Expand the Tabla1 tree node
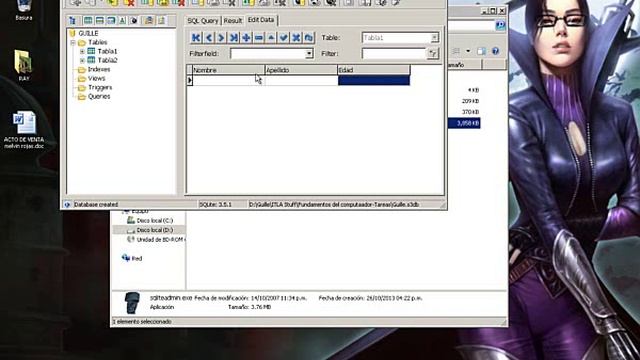The width and height of the screenshot is (640, 360). [82, 51]
